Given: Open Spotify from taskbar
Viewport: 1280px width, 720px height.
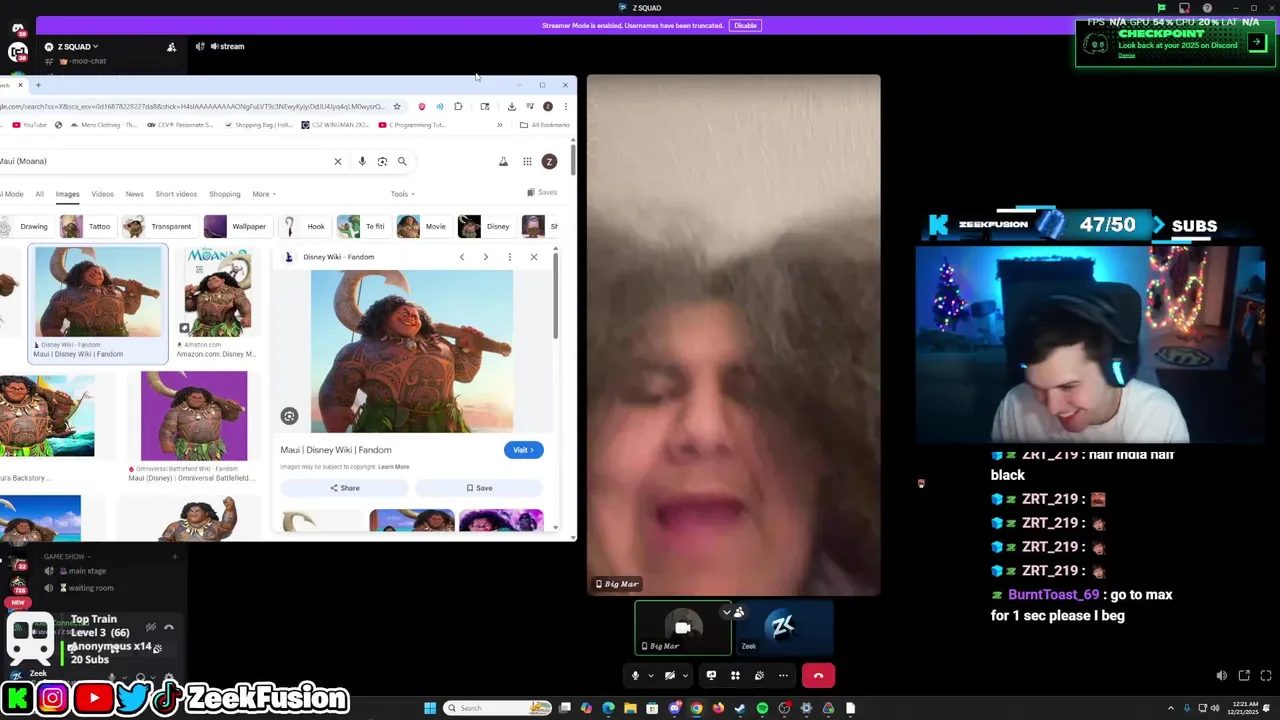Looking at the screenshot, I should pos(762,708).
